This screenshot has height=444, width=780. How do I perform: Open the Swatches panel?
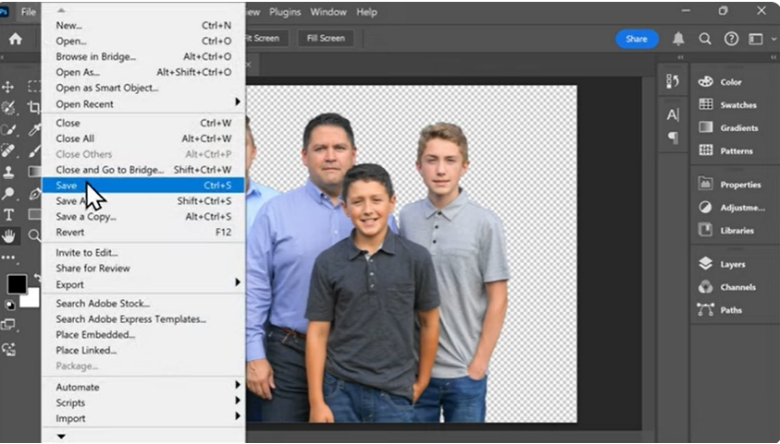pos(705,105)
